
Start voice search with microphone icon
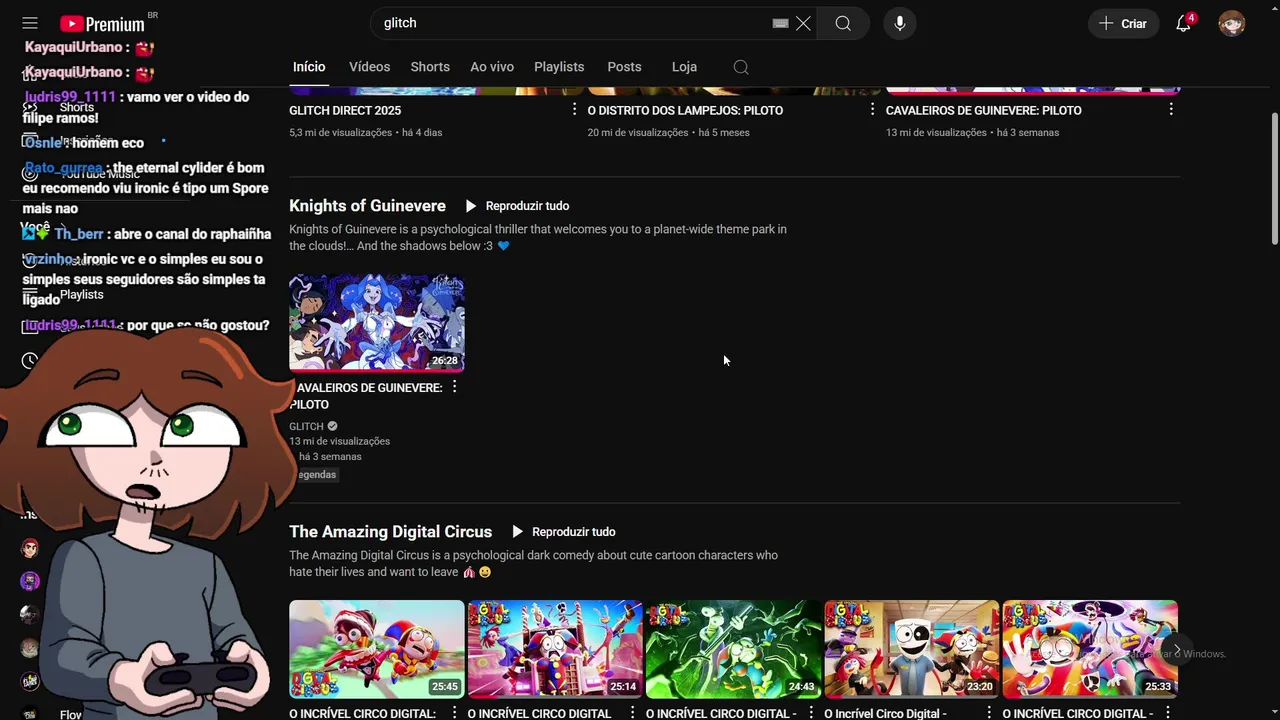coord(900,23)
